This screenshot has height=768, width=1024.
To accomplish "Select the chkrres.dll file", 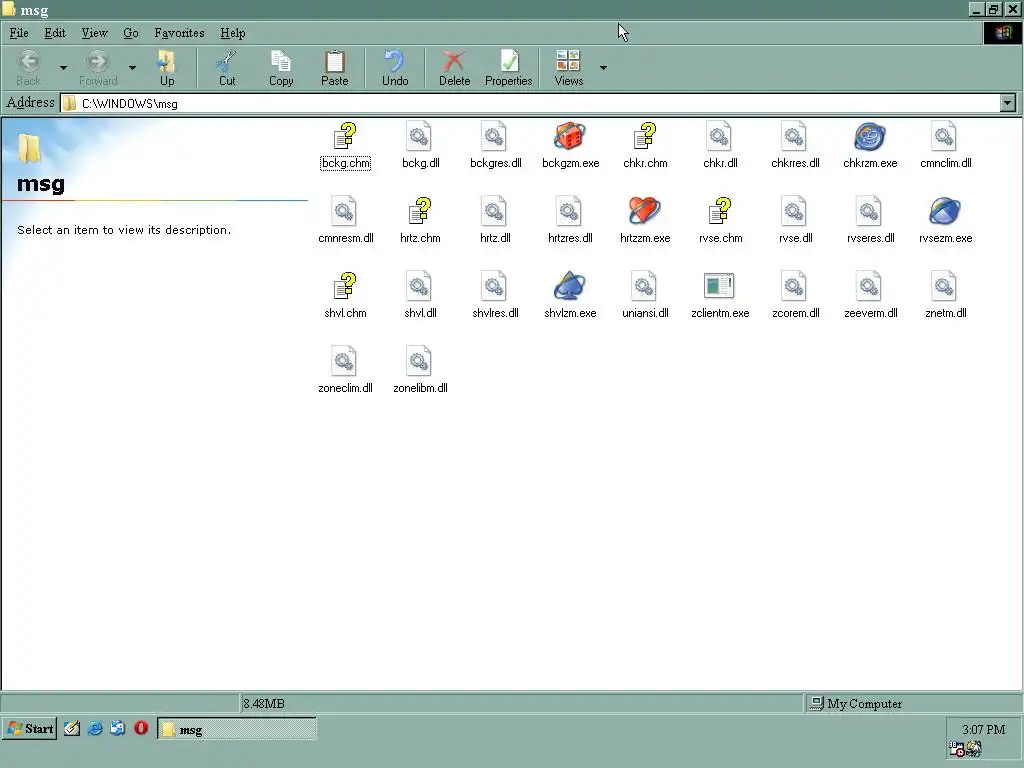I will (795, 146).
